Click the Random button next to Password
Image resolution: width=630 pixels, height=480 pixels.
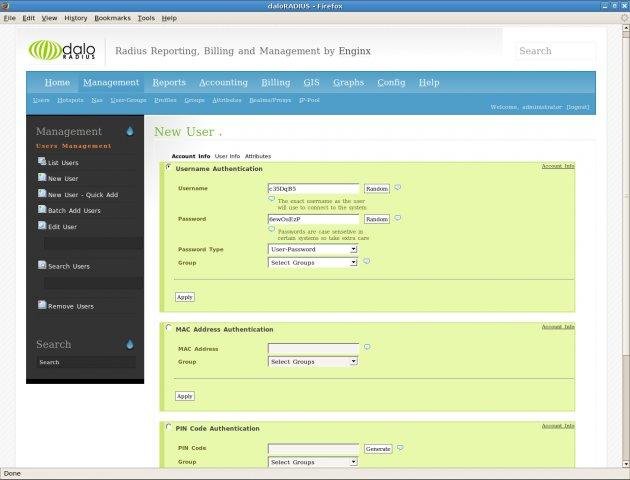[x=377, y=219]
